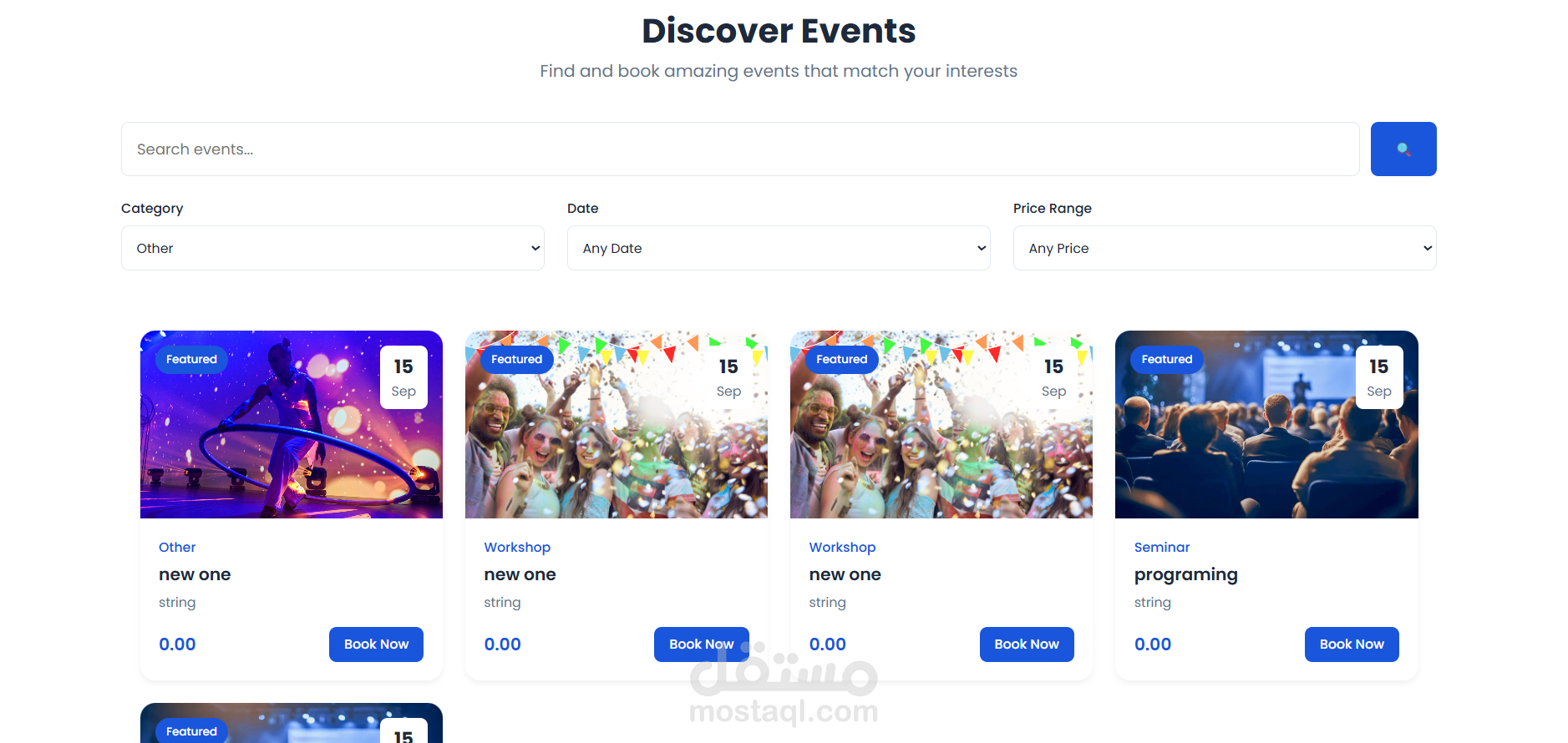Select the 'programing' event title
Viewport: 1568px width, 743px height.
pyautogui.click(x=1186, y=574)
